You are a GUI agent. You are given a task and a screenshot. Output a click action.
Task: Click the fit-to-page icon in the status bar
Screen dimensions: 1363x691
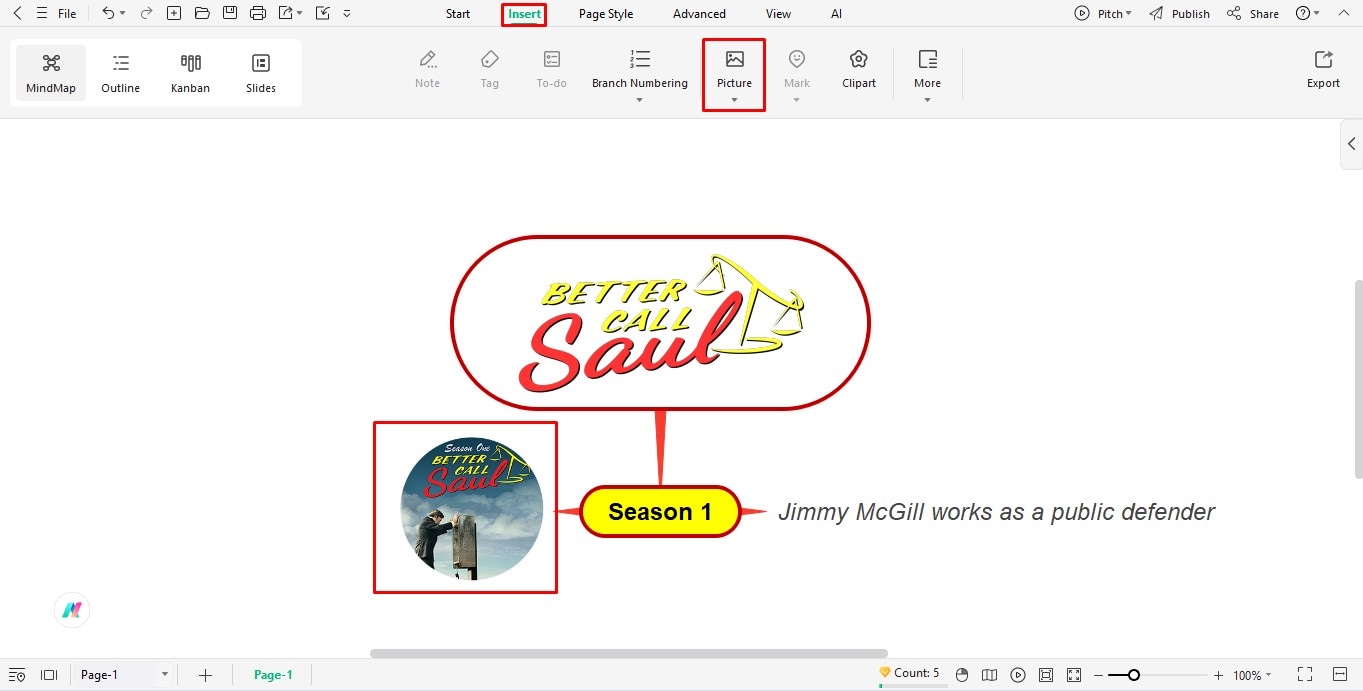[x=1046, y=675]
